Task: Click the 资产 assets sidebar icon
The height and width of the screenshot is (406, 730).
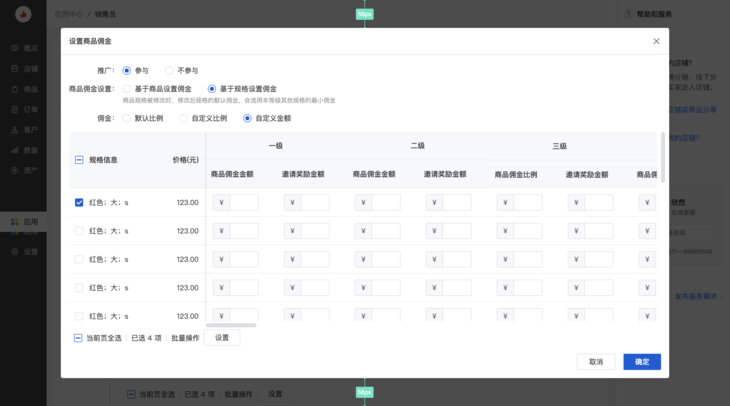Action: 15,170
